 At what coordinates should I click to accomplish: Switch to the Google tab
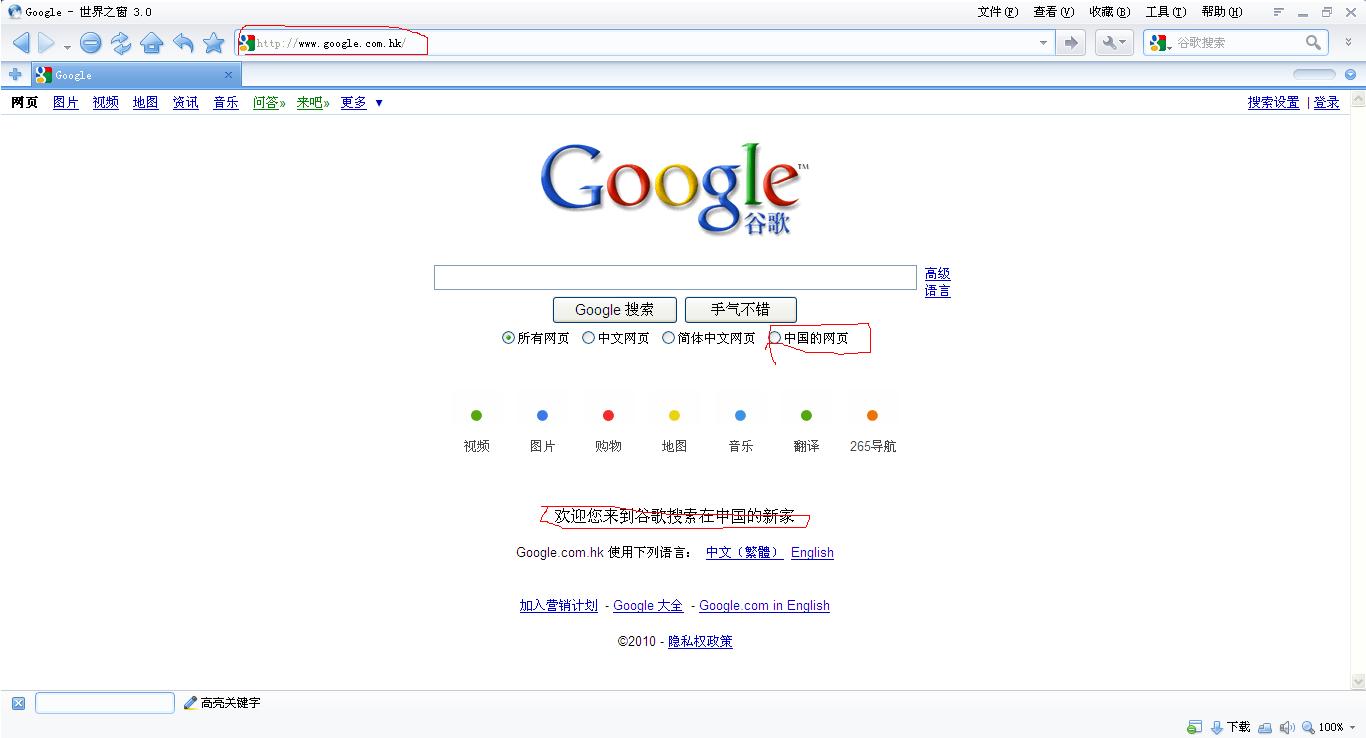pyautogui.click(x=135, y=75)
